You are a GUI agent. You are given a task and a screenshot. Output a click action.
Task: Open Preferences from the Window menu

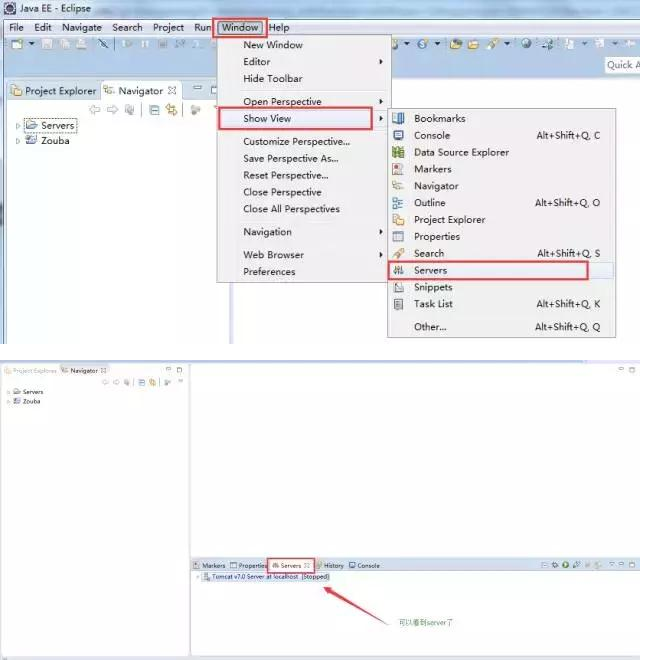[269, 272]
